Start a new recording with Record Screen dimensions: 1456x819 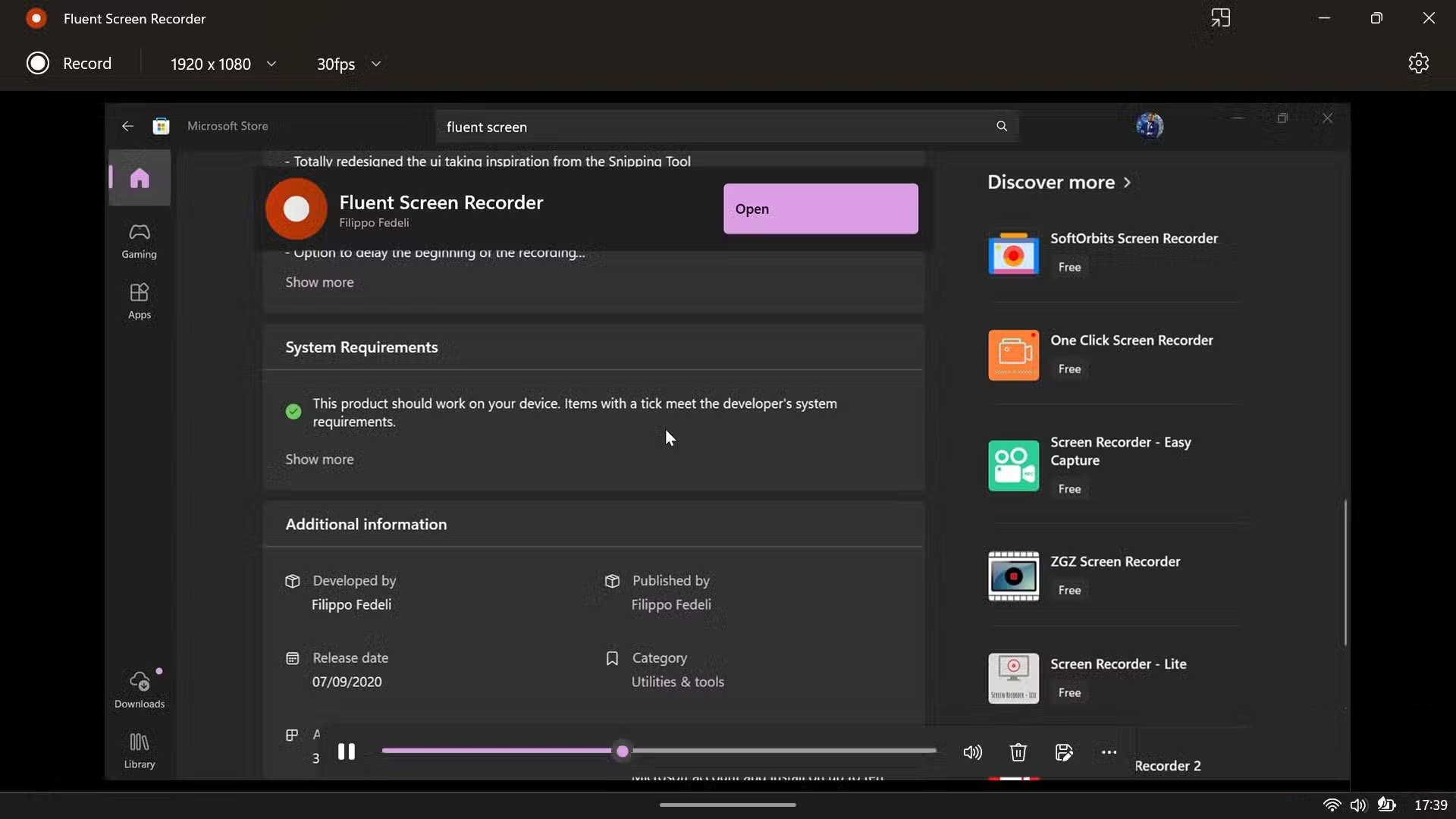tap(70, 64)
